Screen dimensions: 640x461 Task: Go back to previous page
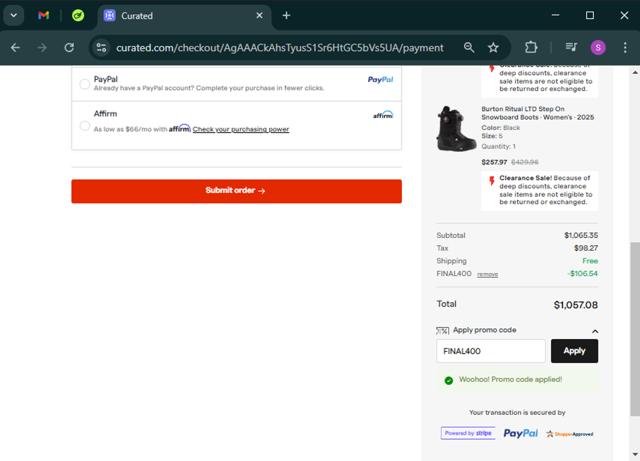pyautogui.click(x=15, y=48)
